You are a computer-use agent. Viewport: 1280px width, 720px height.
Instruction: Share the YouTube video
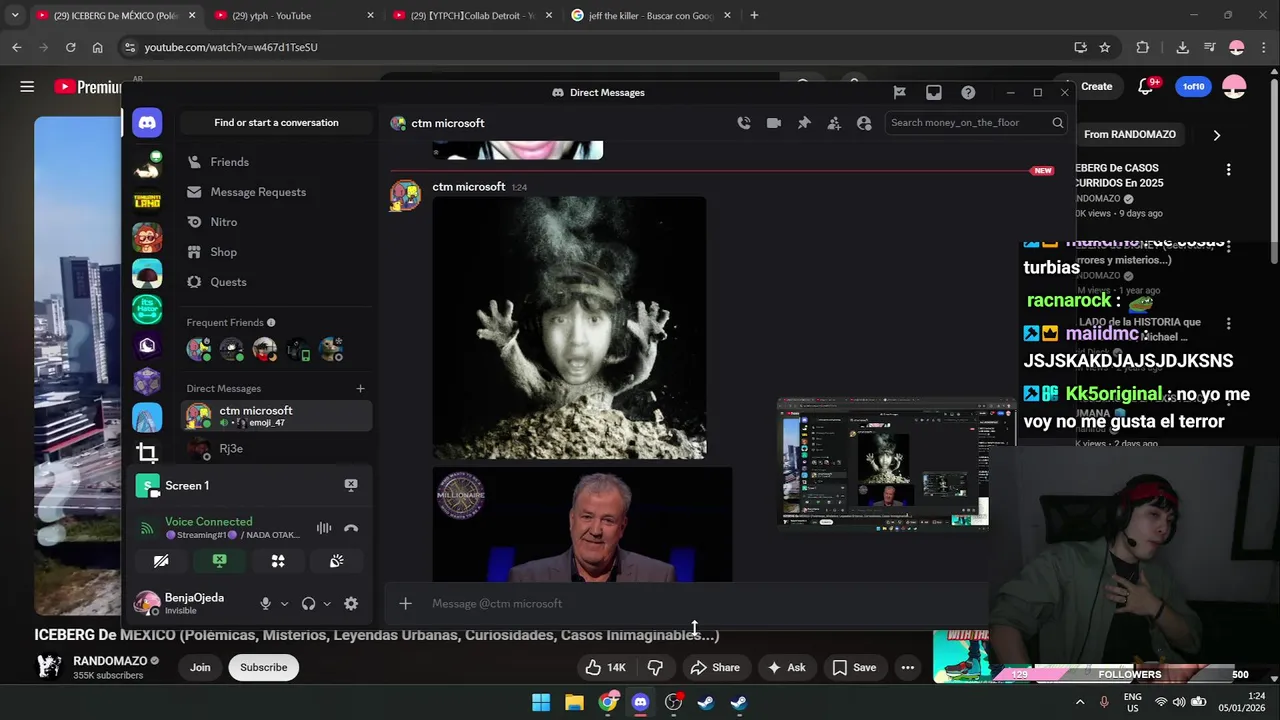coord(714,667)
